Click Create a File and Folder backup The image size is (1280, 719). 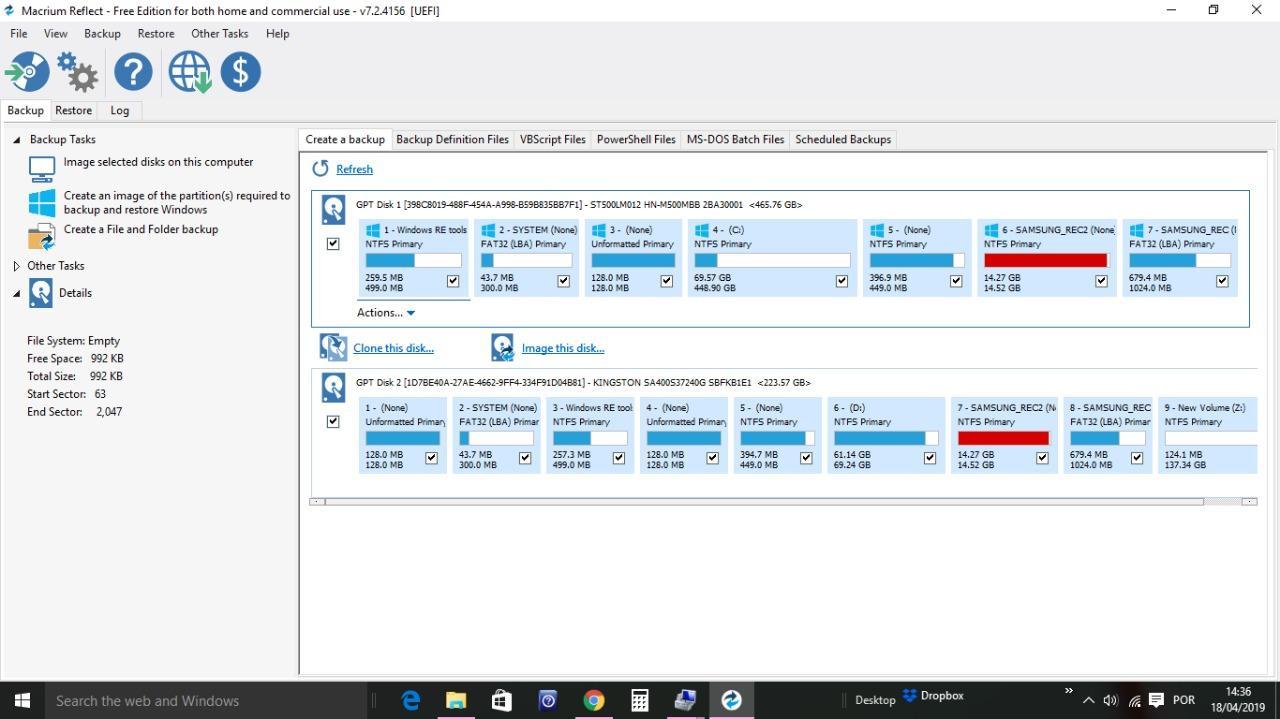coord(141,229)
